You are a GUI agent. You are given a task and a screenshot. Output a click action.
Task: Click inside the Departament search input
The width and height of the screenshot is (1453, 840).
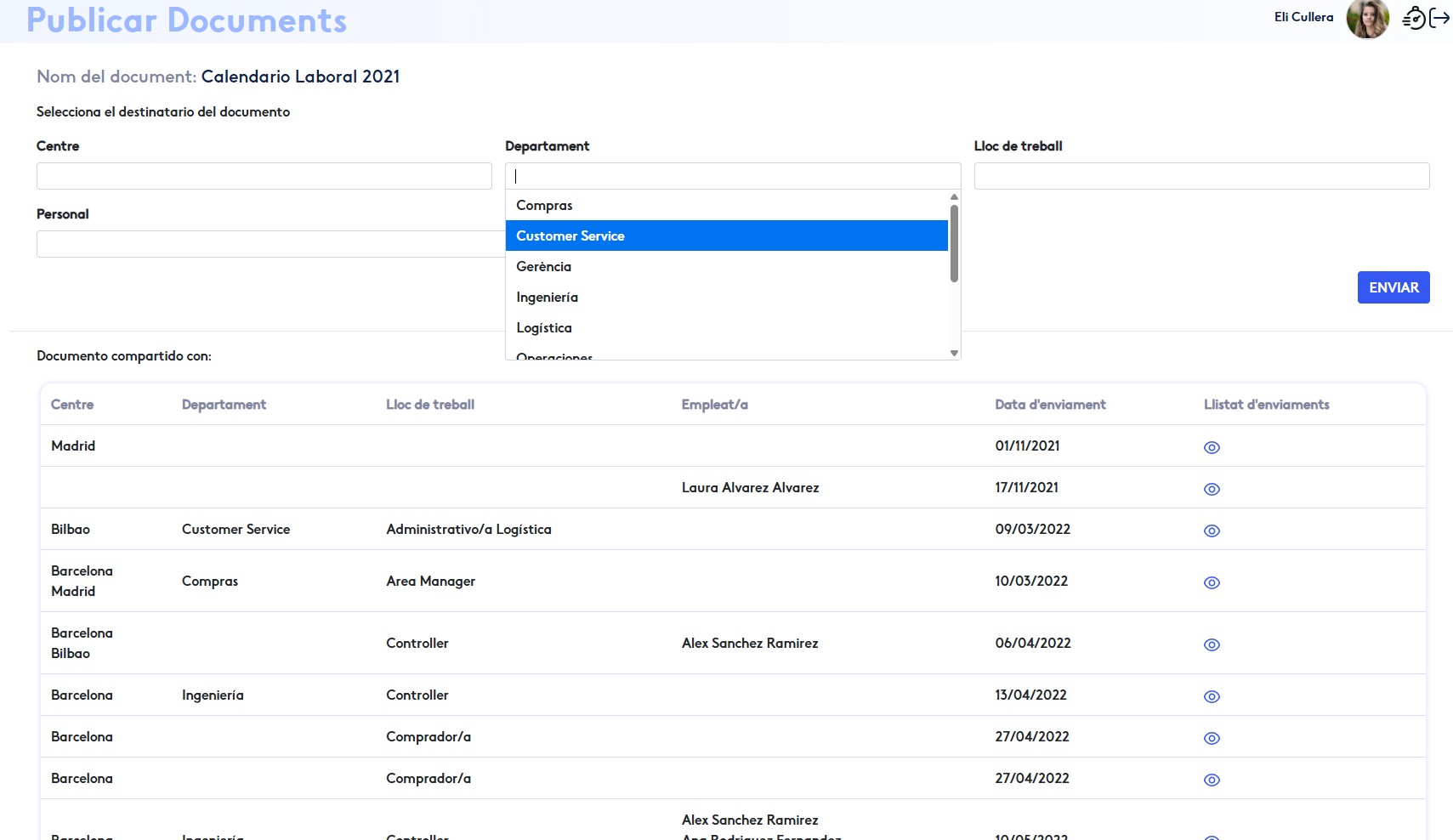(732, 176)
